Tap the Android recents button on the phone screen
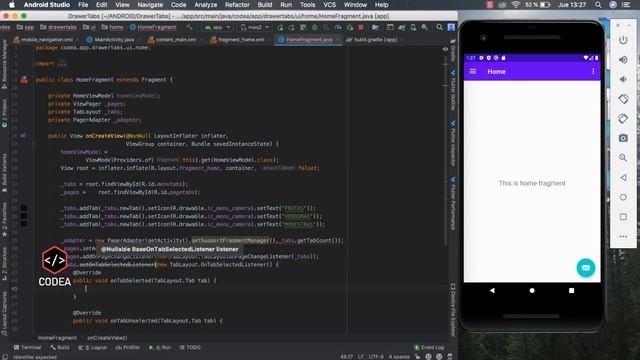 click(571, 291)
